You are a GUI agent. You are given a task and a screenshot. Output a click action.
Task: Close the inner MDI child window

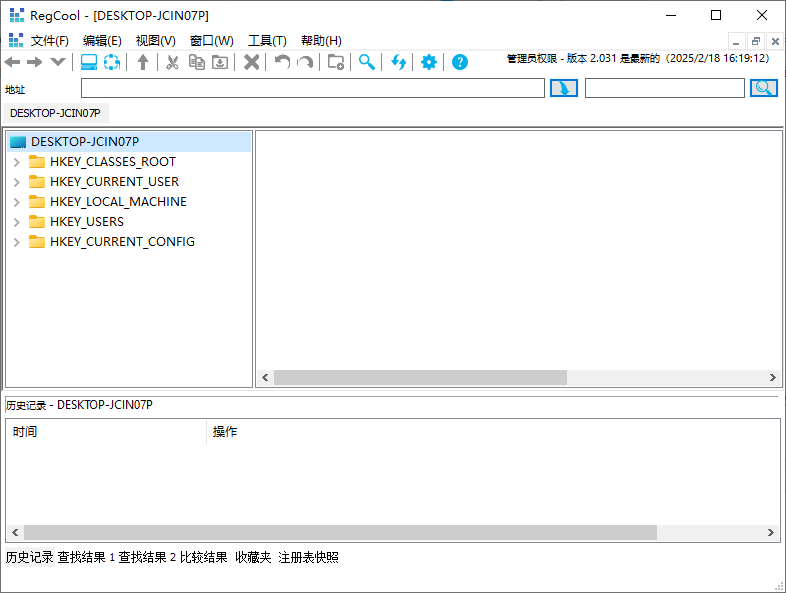tap(775, 41)
